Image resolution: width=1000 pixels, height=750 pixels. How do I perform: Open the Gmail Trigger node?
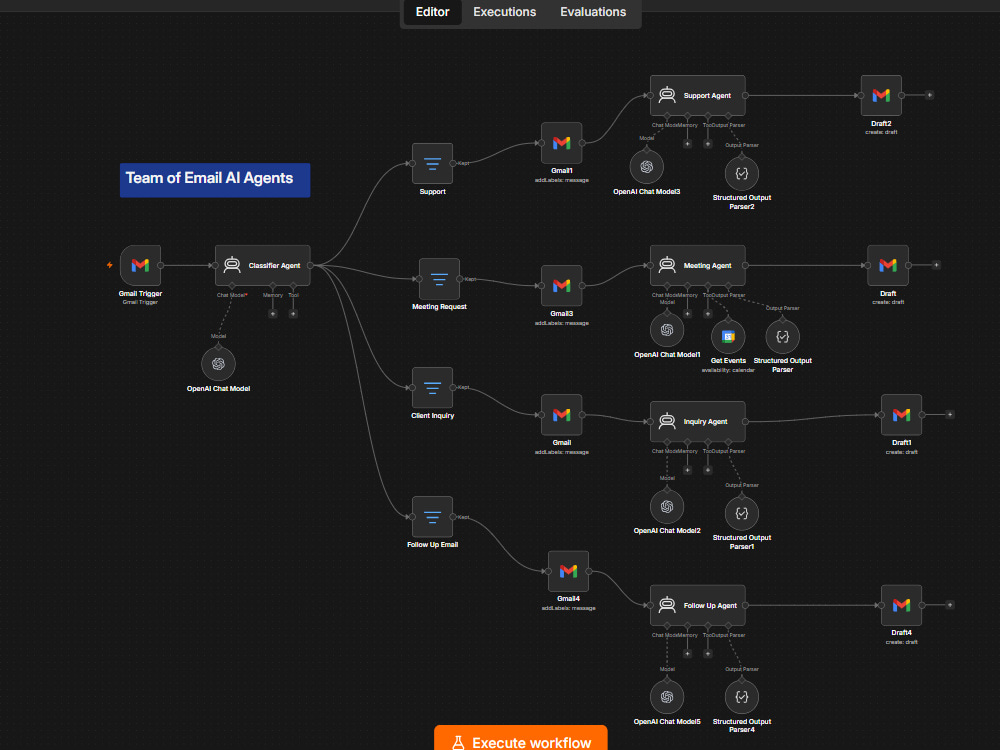(x=140, y=265)
